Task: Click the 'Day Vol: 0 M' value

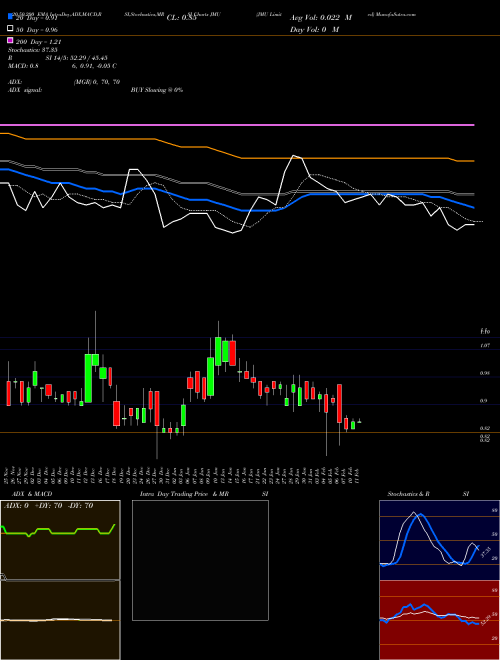Action: tap(314, 29)
